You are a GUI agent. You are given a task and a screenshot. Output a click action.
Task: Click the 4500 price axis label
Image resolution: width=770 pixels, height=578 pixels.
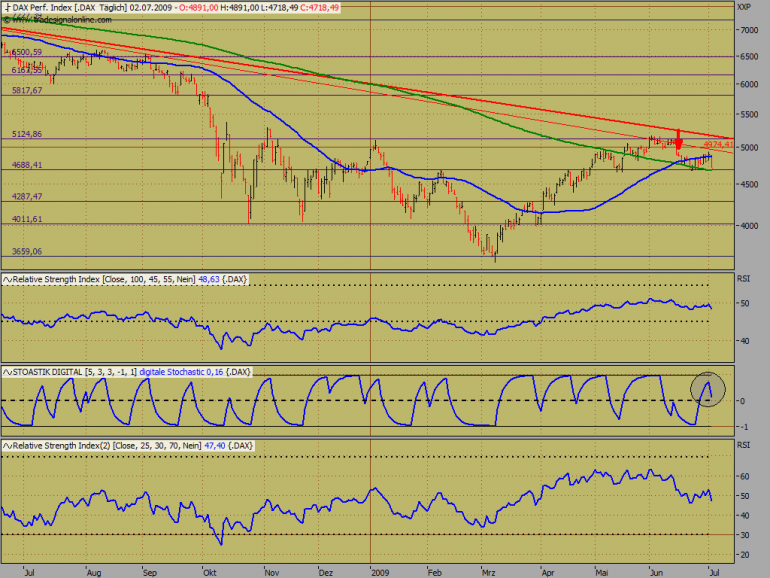coord(749,184)
